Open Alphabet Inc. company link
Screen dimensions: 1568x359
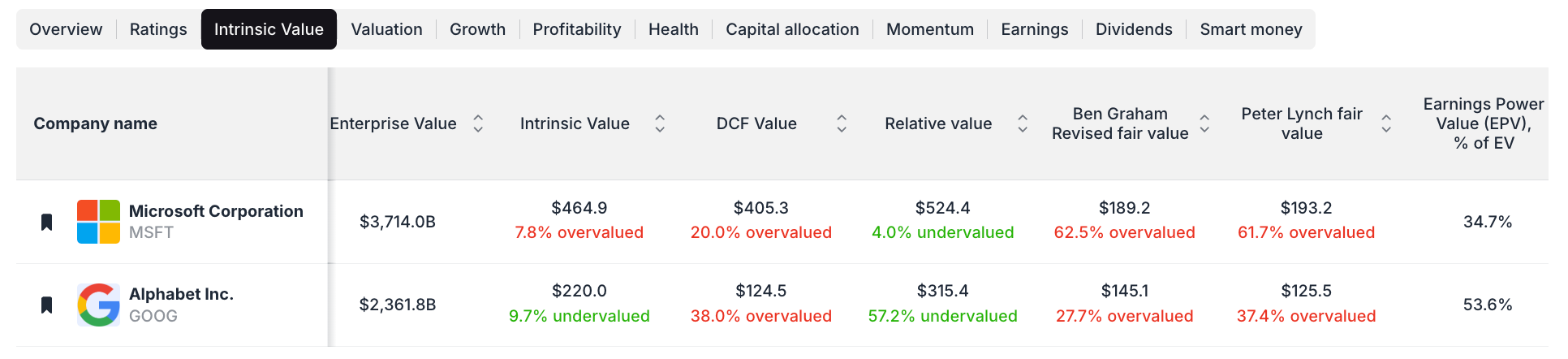[181, 294]
